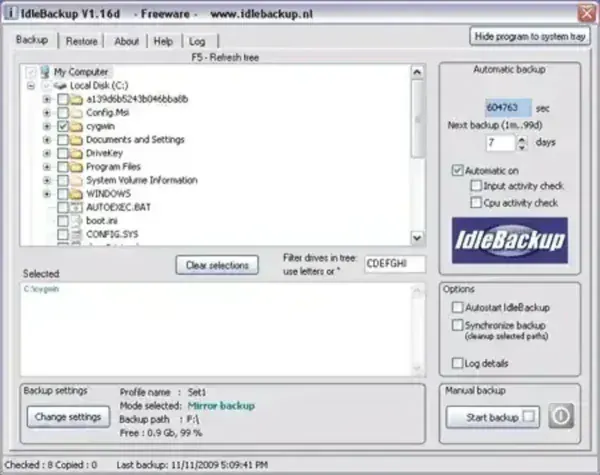The image size is (600, 475).
Task: Expand the a139d6b5243b046bba8b folder
Action: click(x=47, y=99)
